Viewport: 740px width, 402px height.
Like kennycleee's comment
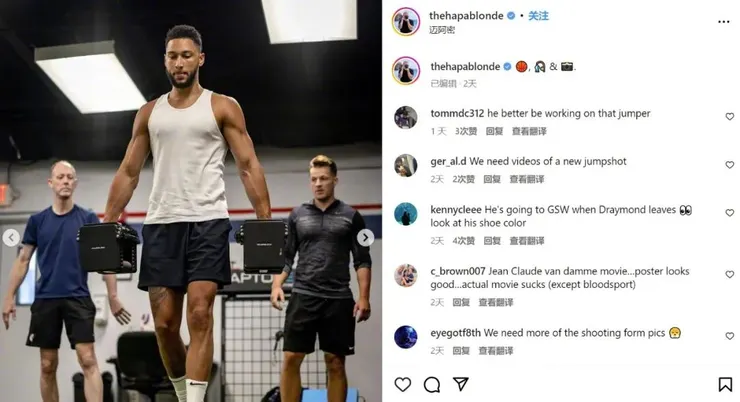click(730, 213)
